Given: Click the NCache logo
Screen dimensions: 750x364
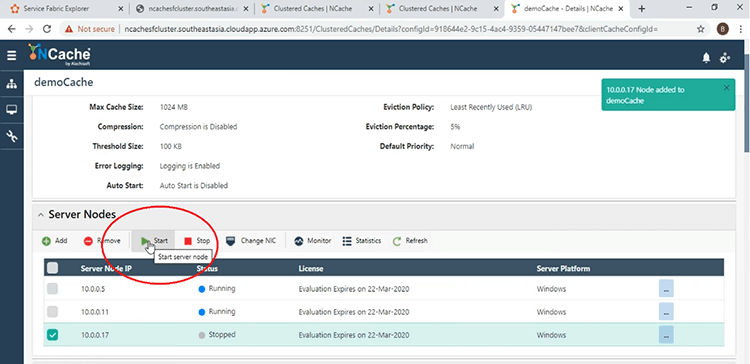Looking at the screenshot, I should coord(59,55).
